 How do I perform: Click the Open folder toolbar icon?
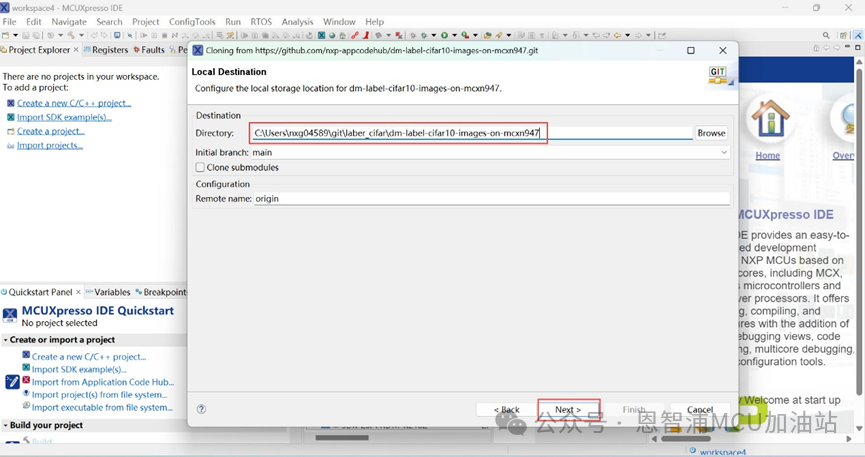pyautogui.click(x=488, y=35)
